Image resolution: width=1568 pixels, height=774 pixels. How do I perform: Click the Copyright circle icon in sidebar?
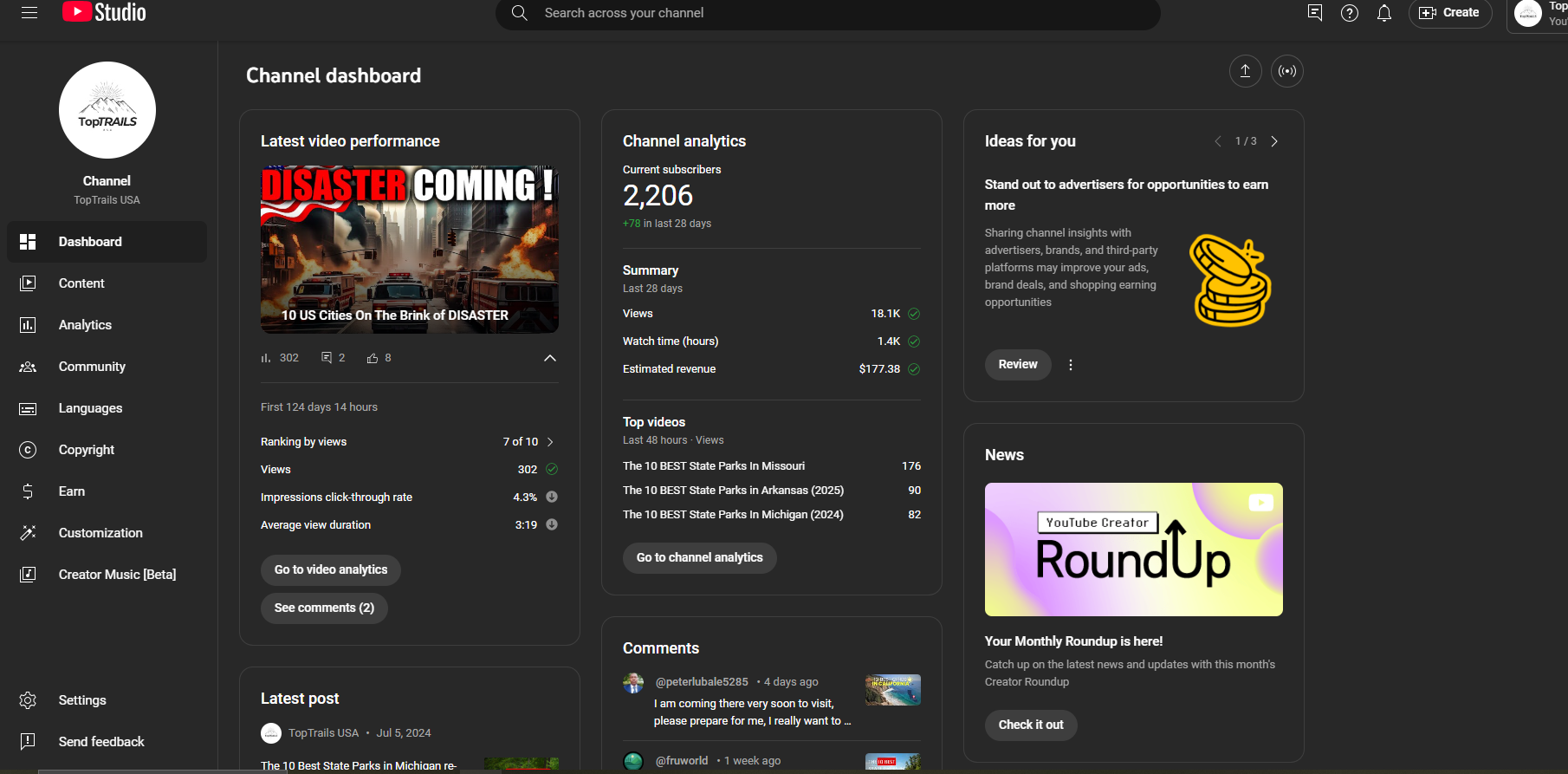tap(28, 450)
